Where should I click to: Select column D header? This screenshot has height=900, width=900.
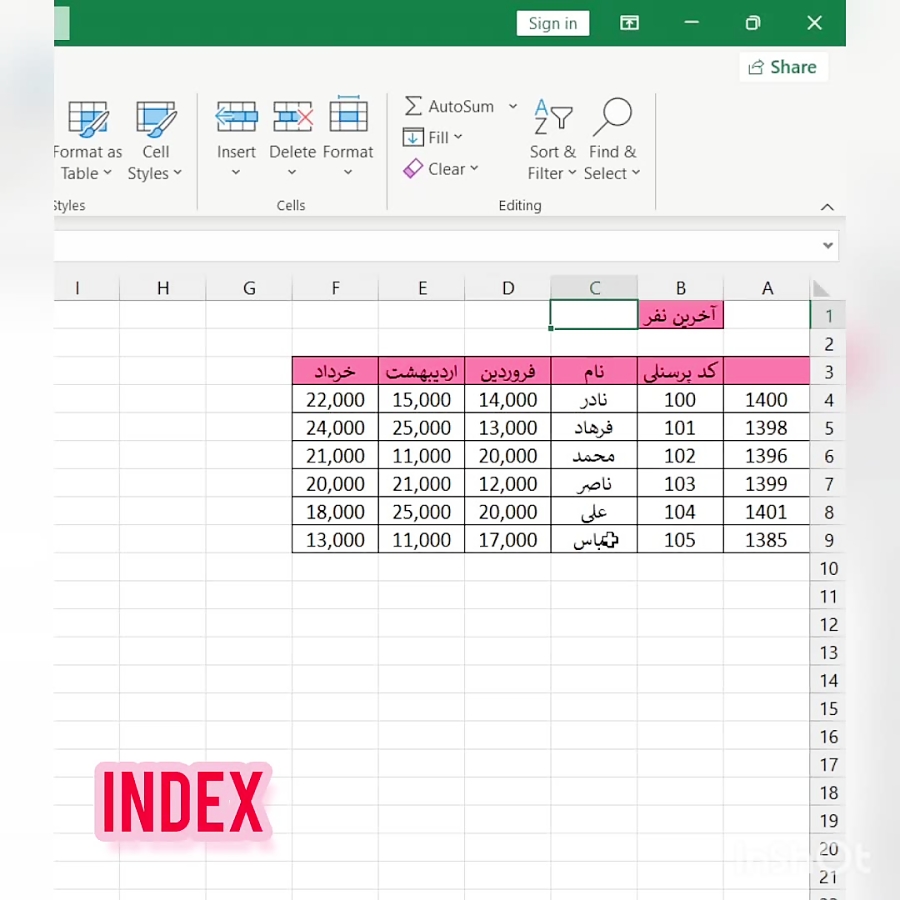(508, 288)
